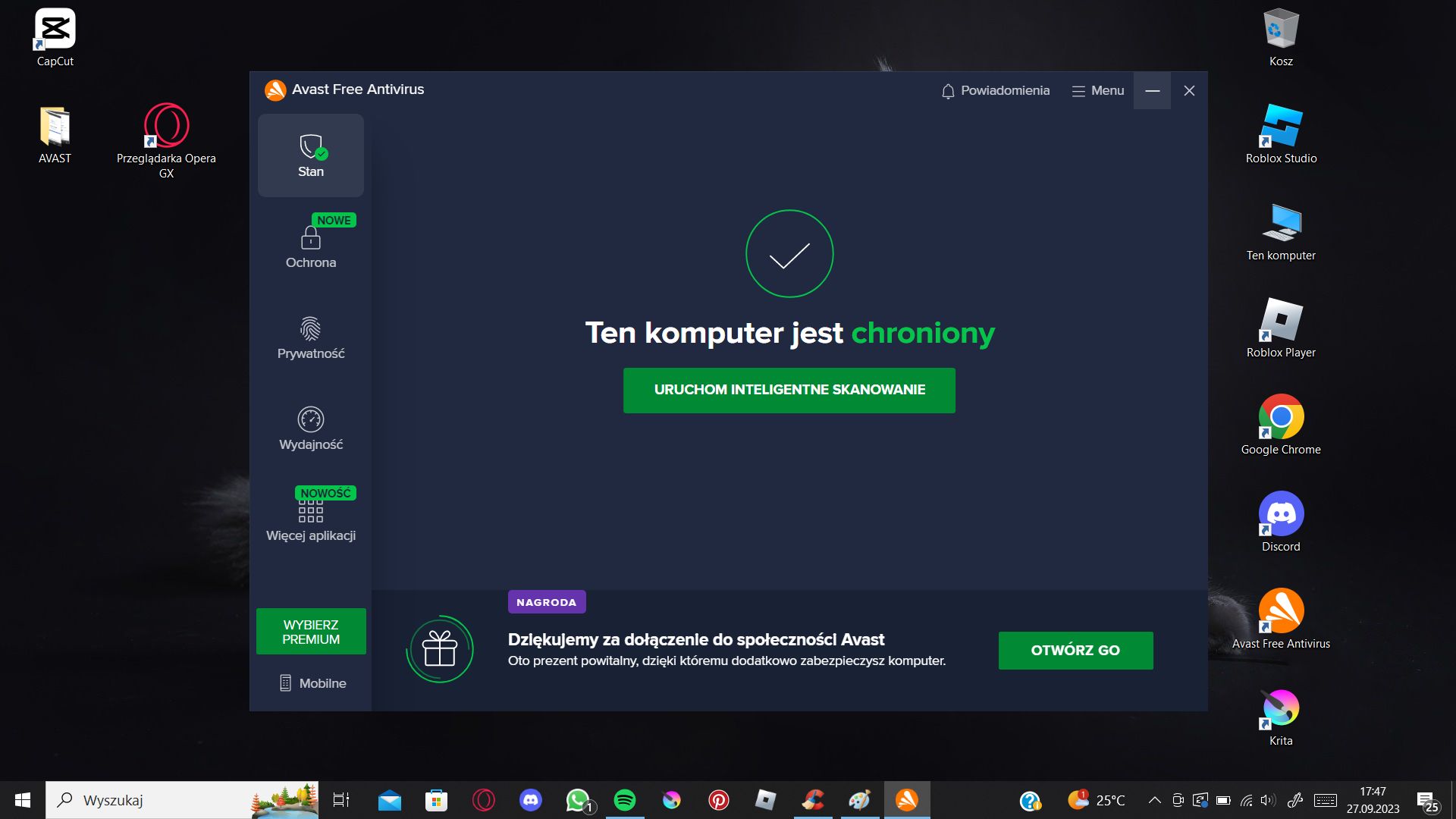Open Spotify from the taskbar
Viewport: 1456px width, 819px height.
pos(625,800)
